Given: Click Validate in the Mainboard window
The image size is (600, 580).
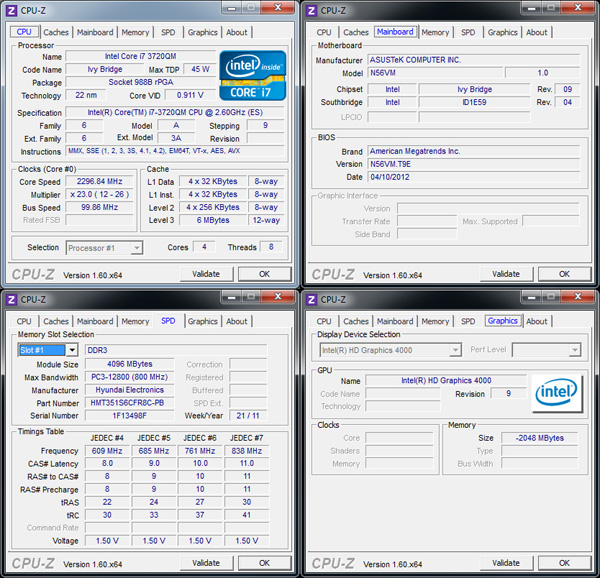Looking at the screenshot, I should pyautogui.click(x=506, y=274).
